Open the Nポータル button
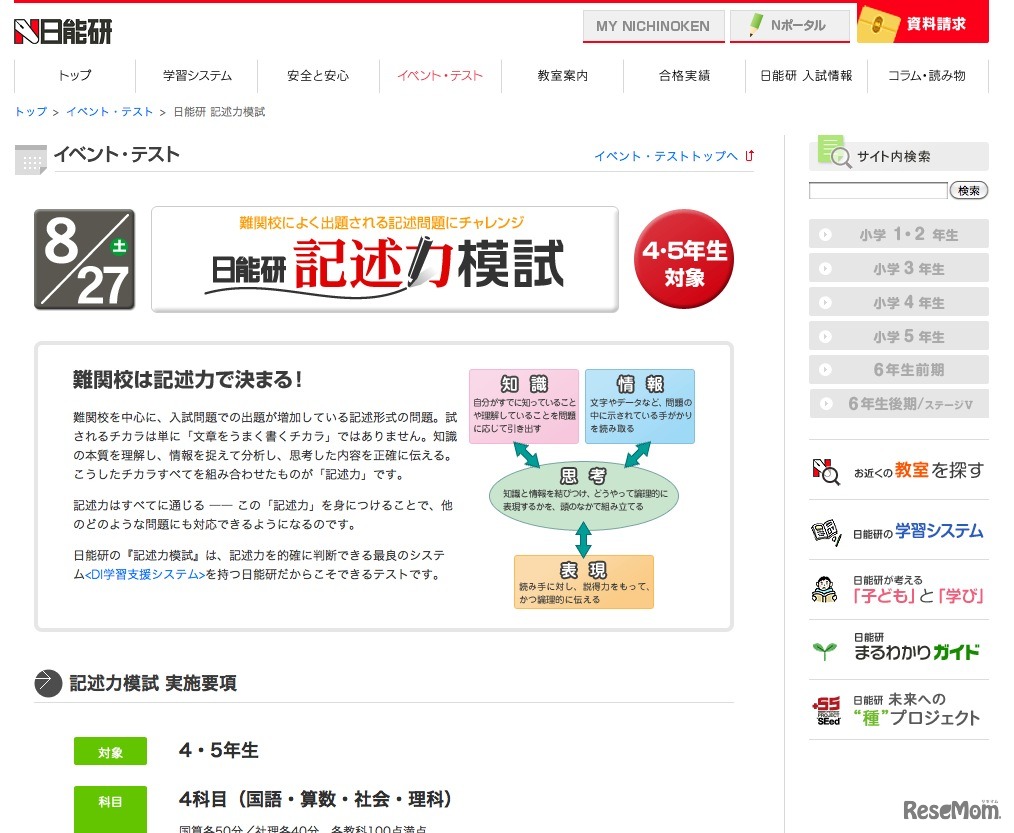The height and width of the screenshot is (833, 1014). point(790,26)
